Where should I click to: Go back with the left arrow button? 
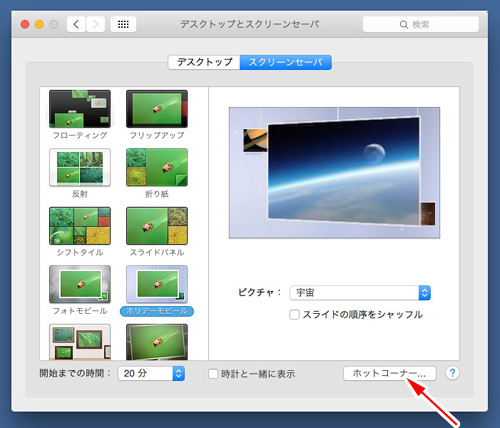coord(76,24)
